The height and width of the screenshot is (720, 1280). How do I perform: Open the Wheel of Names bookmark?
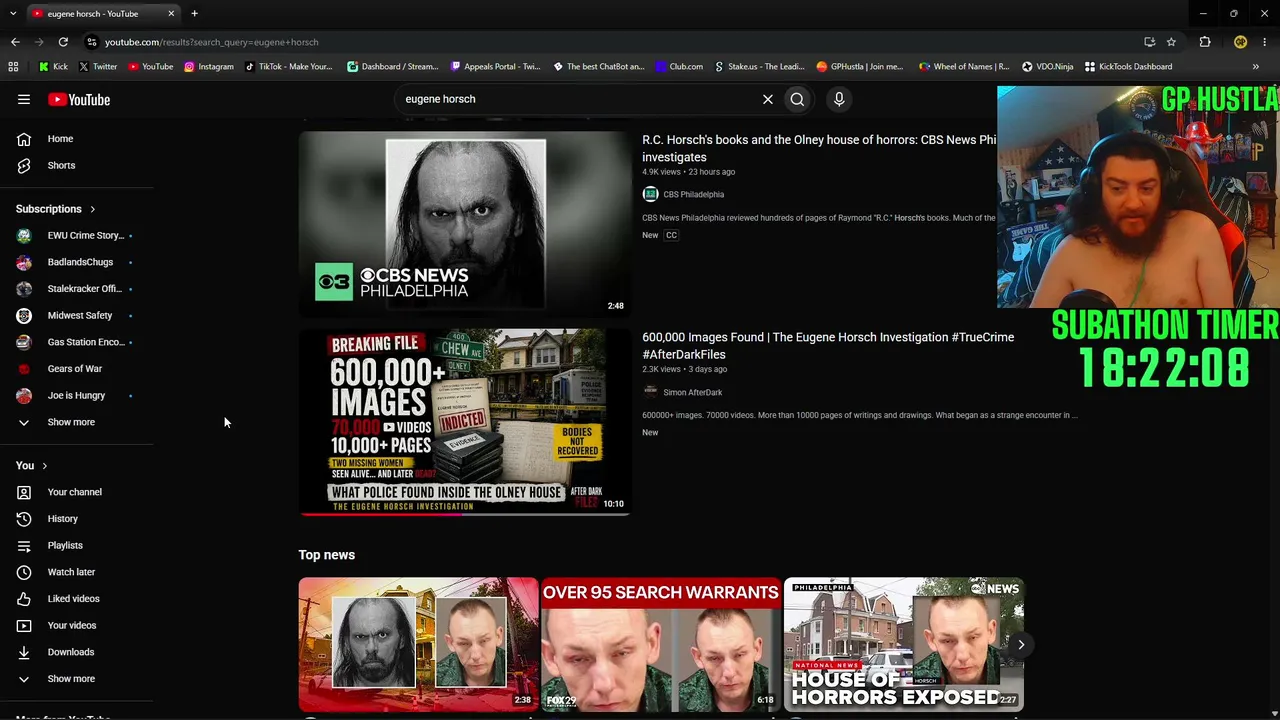pyautogui.click(x=963, y=67)
